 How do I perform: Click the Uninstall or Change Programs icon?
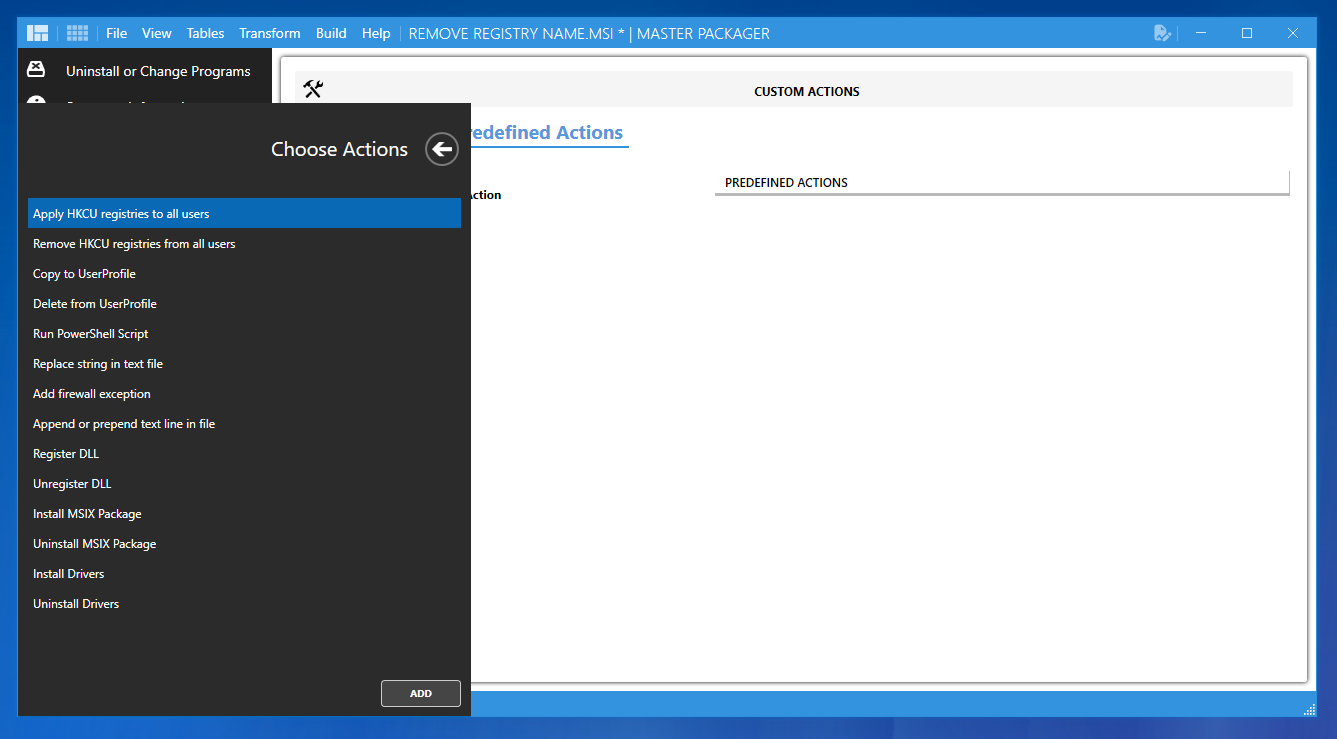(x=36, y=70)
